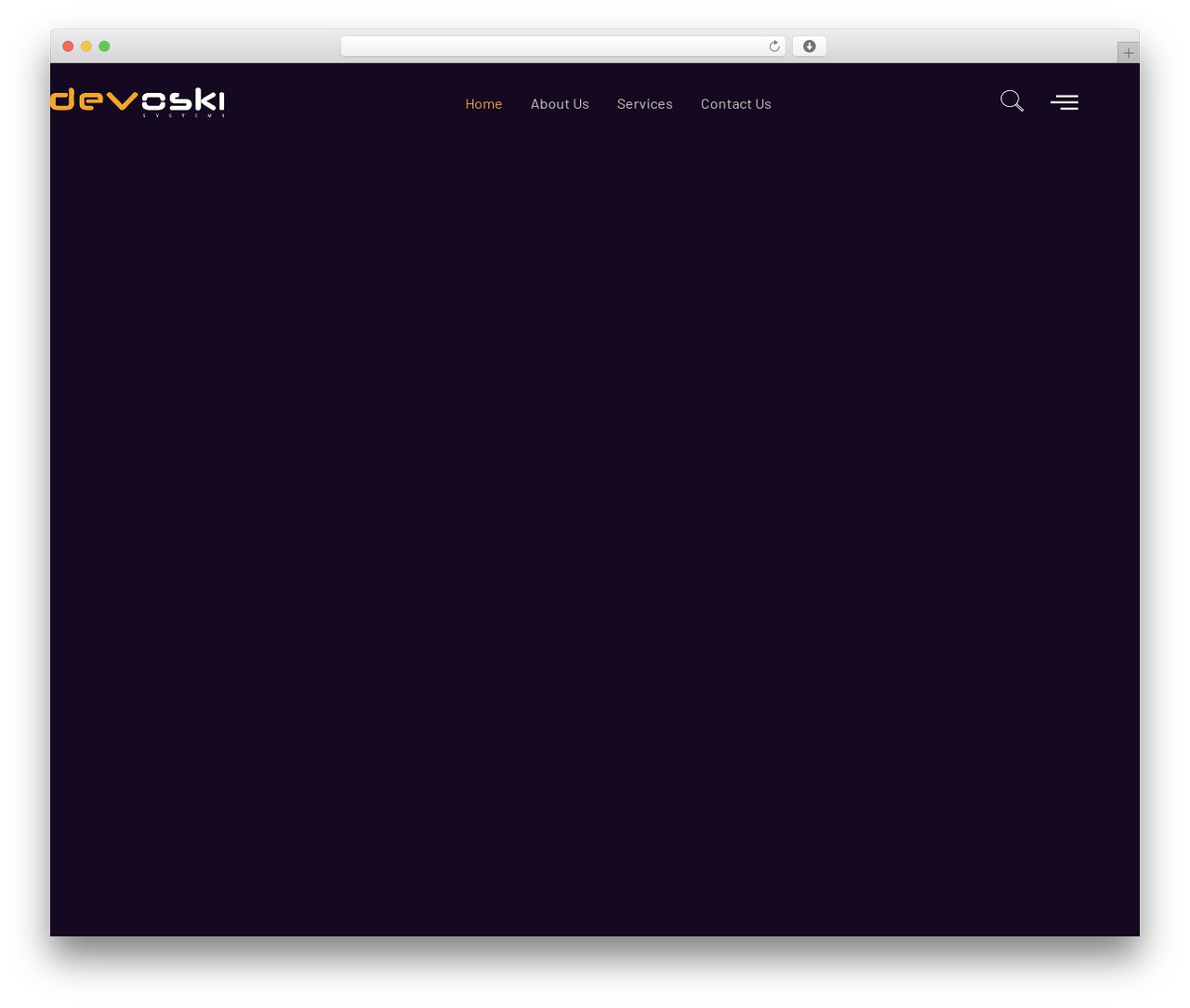Navigate to the Services page
The height and width of the screenshot is (1008, 1190).
point(644,104)
